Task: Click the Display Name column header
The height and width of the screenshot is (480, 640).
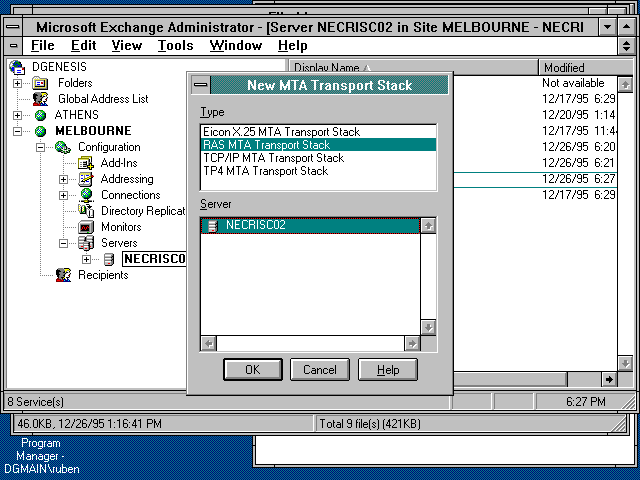Action: pyautogui.click(x=413, y=67)
